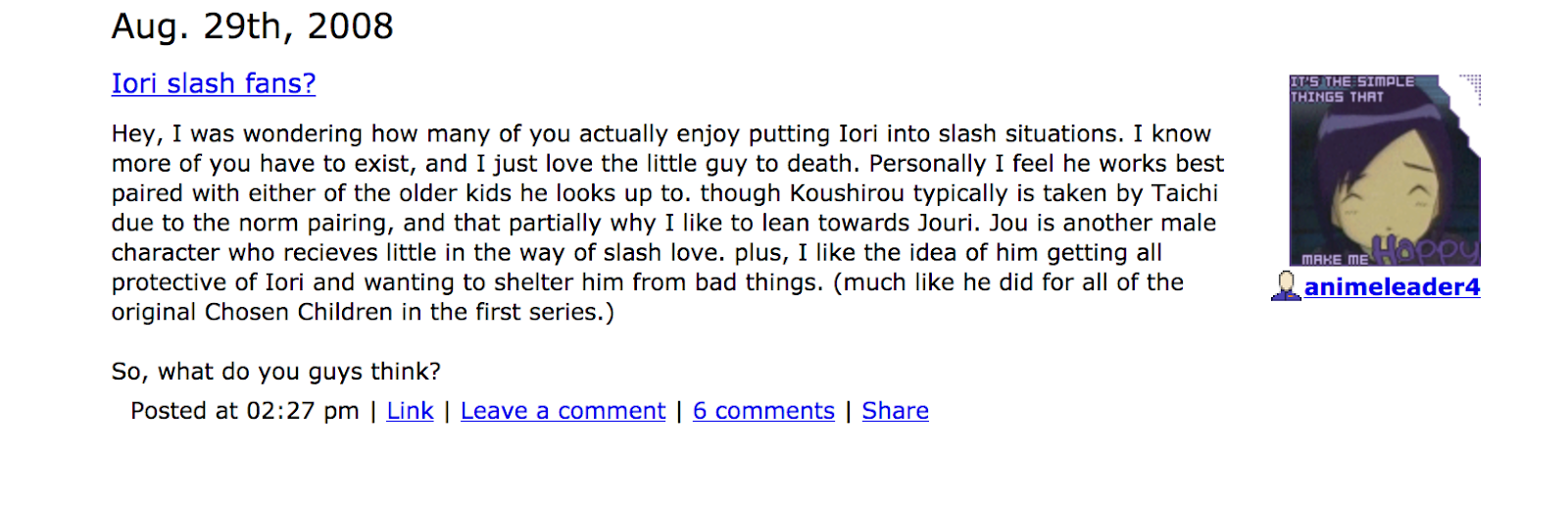Click the 'Aug. 29th, 2008' date heading
Screen dimensions: 1568x508
click(x=253, y=26)
